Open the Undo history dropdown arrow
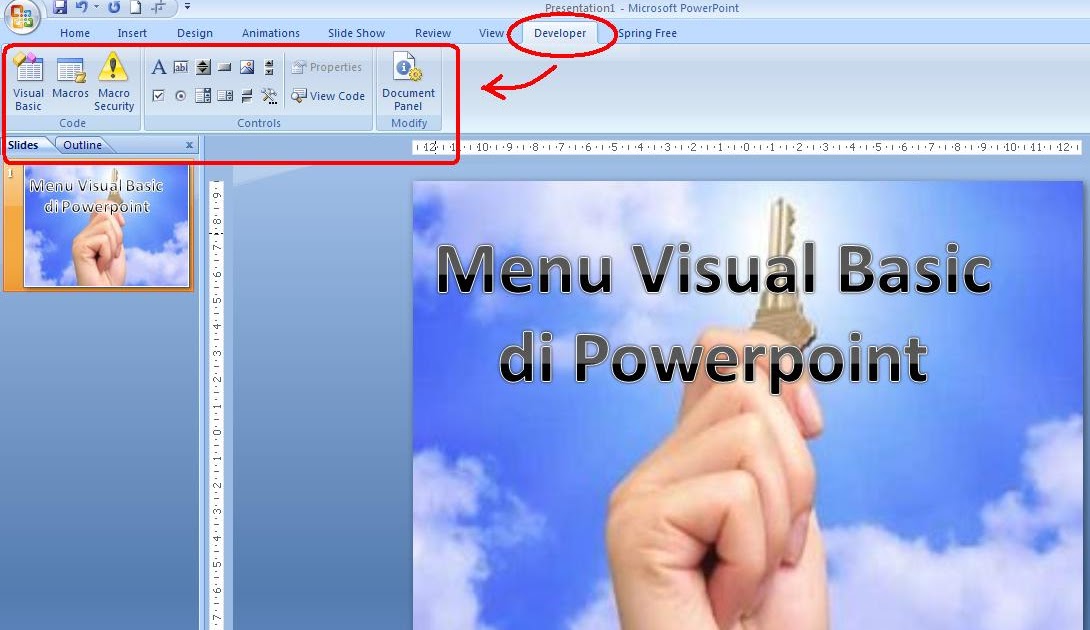Screen dimensions: 1090x630 (x=95, y=8)
